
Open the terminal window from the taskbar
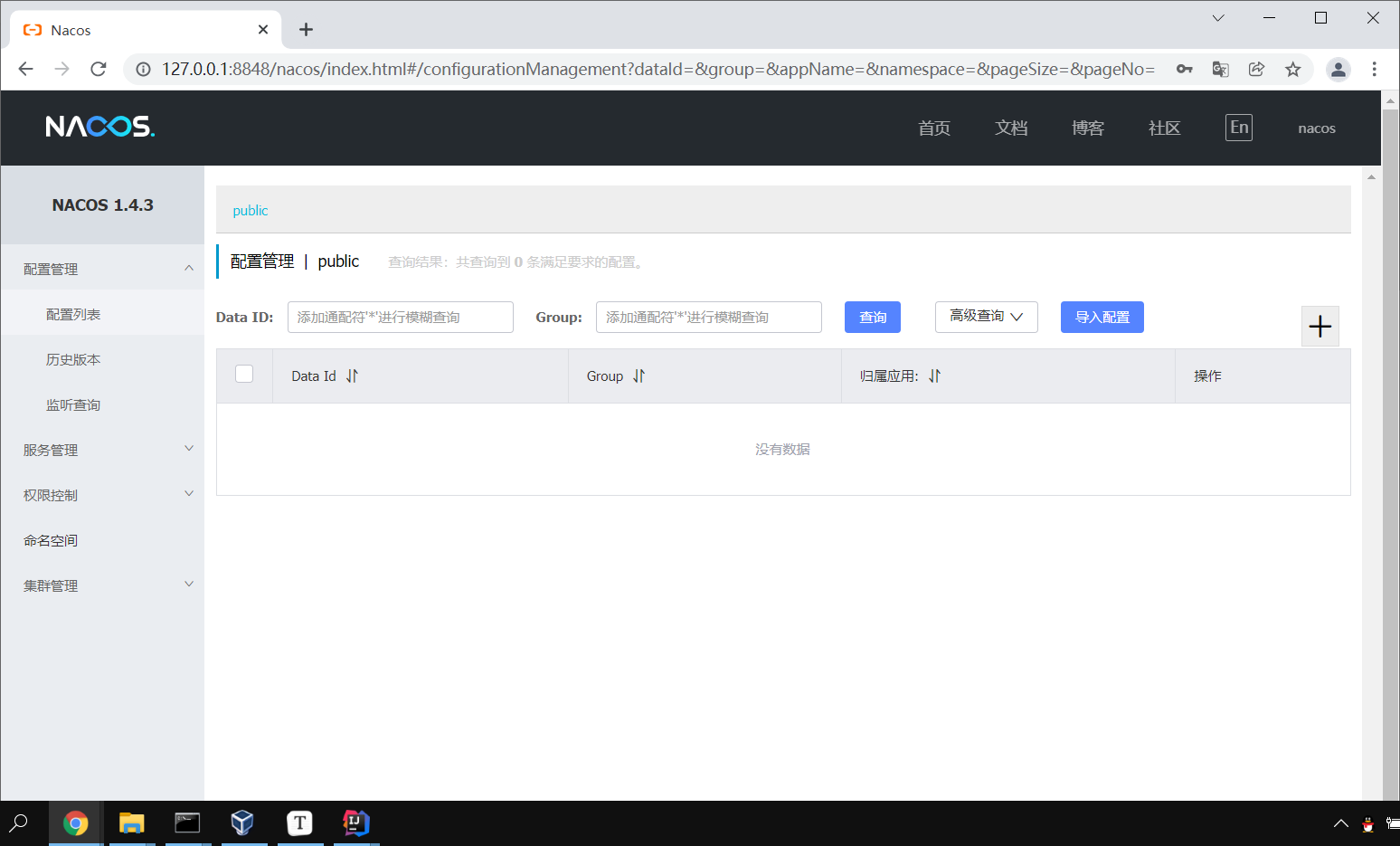point(187,822)
